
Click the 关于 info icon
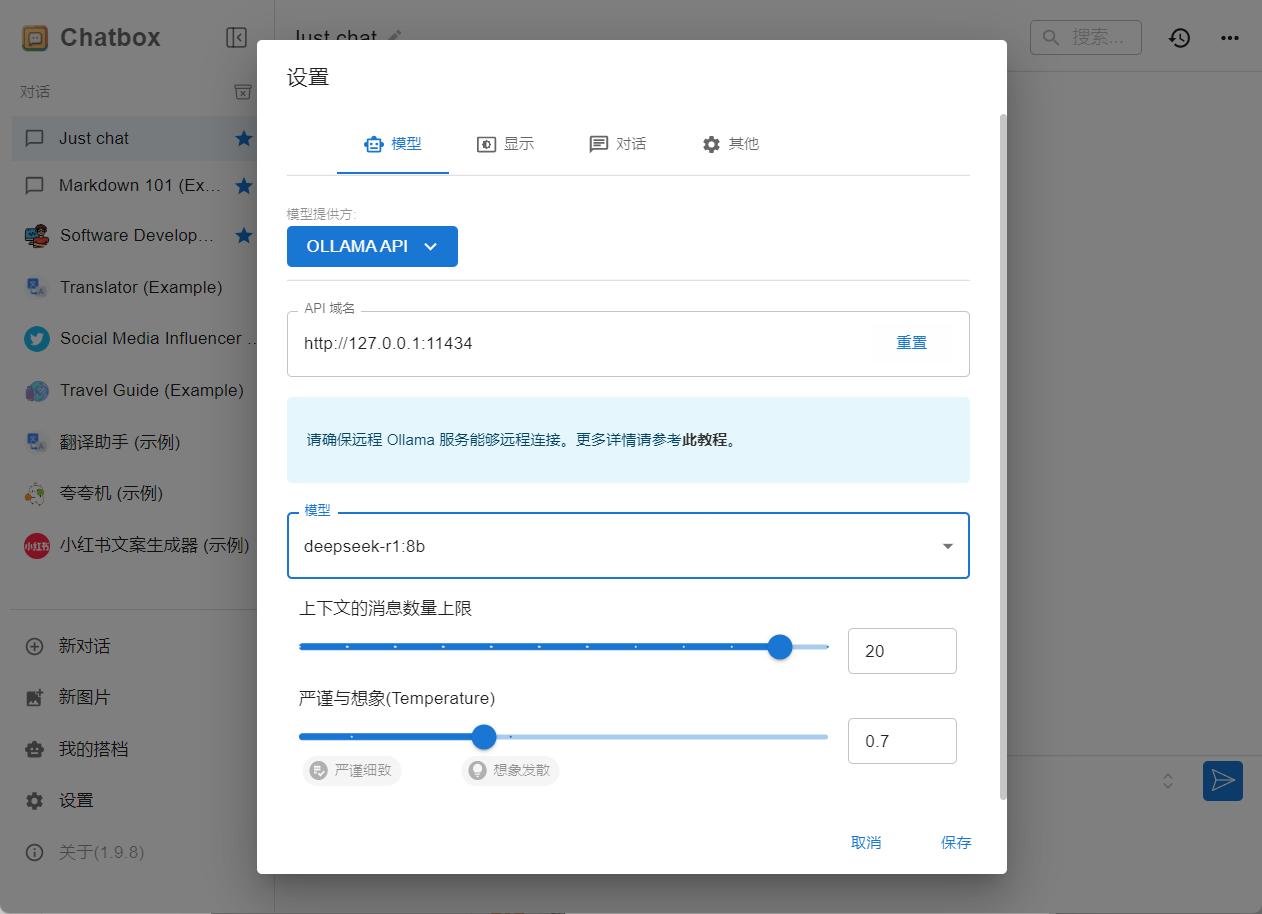tap(35, 852)
